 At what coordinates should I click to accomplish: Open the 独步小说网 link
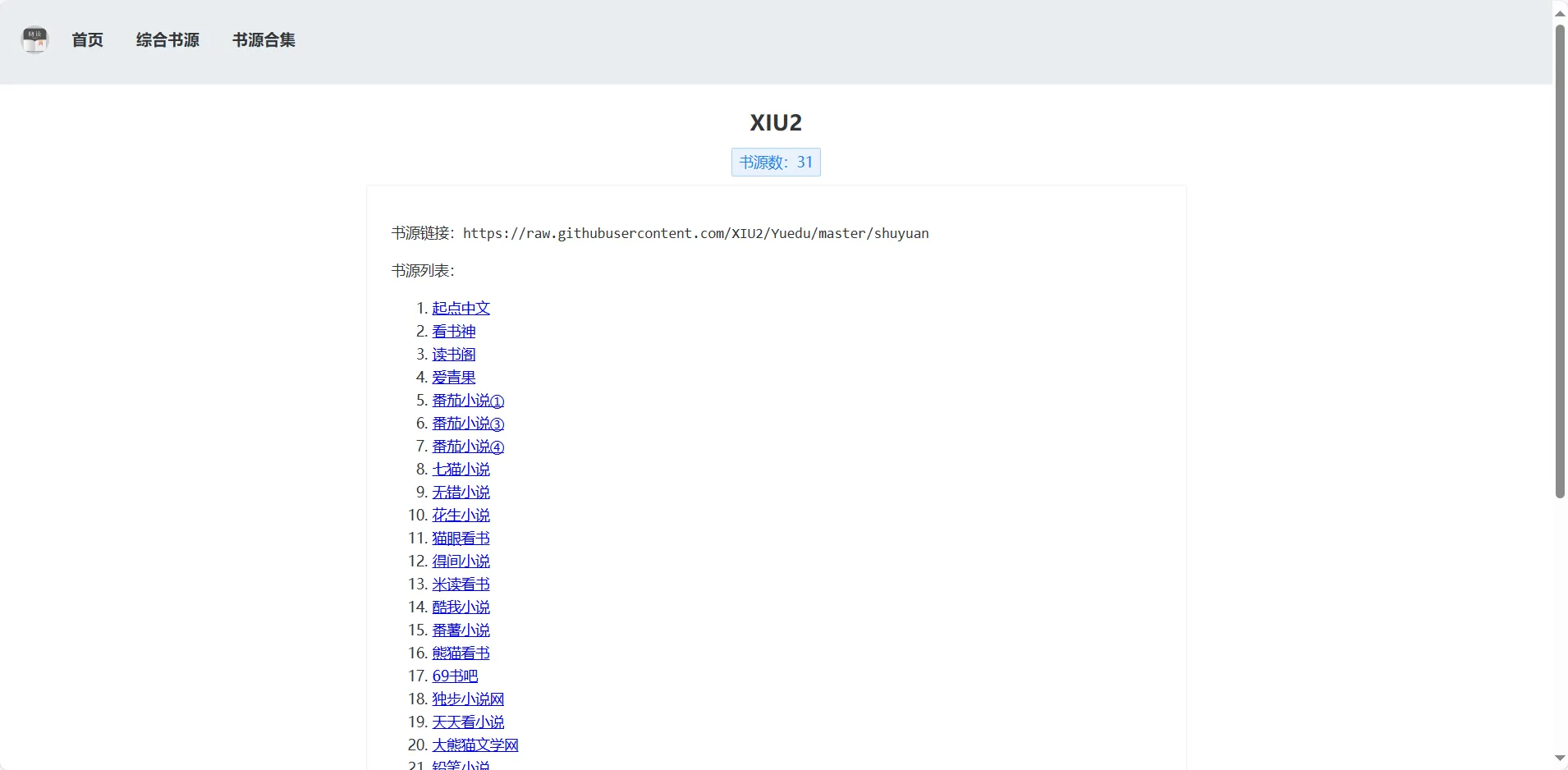(x=469, y=699)
